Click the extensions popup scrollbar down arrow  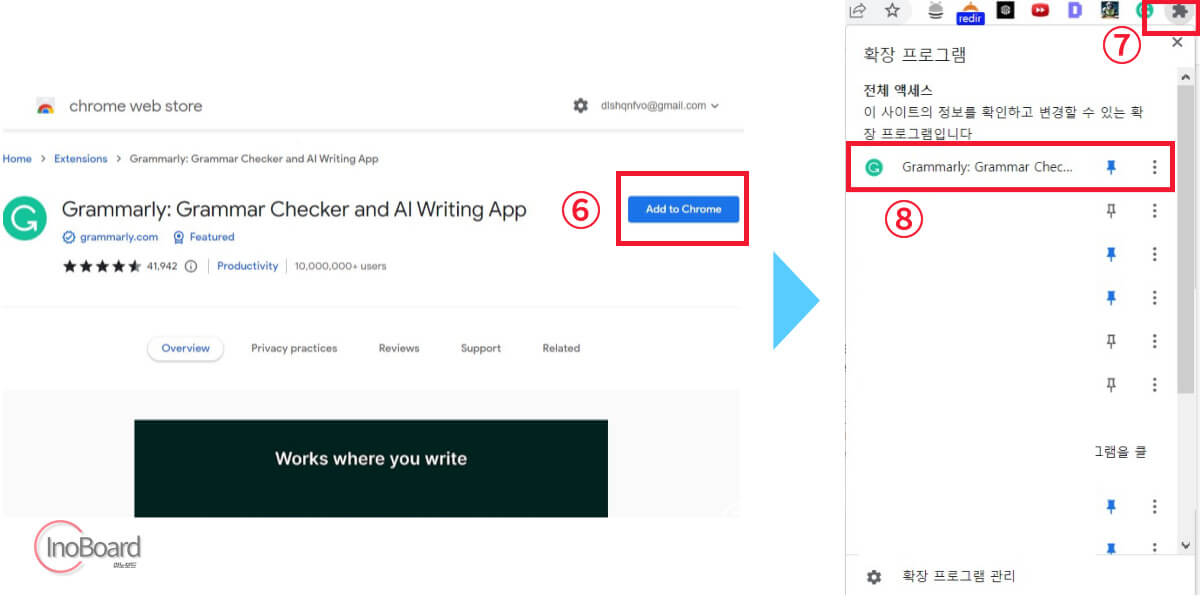1186,545
